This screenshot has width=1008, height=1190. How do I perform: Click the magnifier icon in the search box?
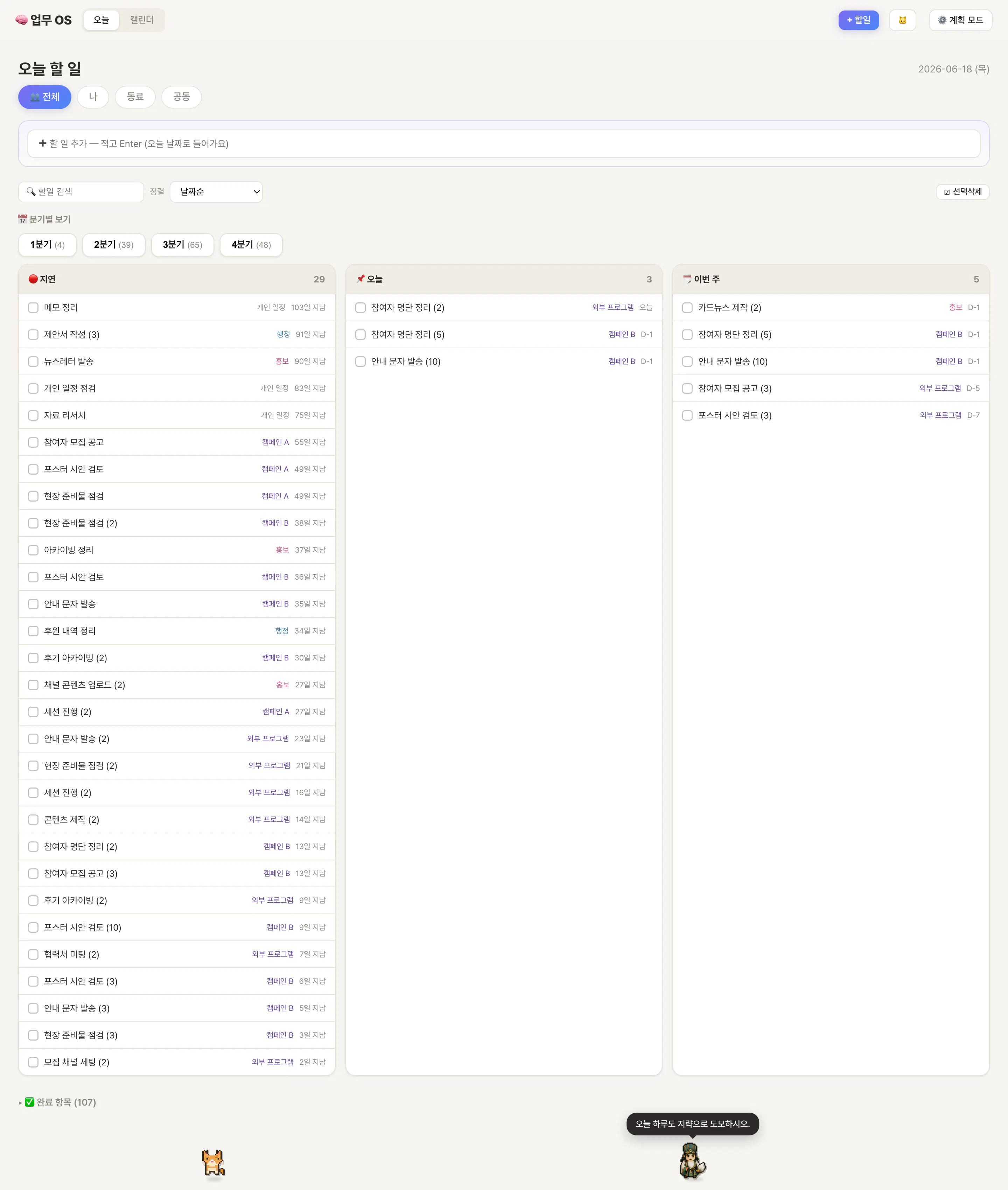pyautogui.click(x=31, y=191)
